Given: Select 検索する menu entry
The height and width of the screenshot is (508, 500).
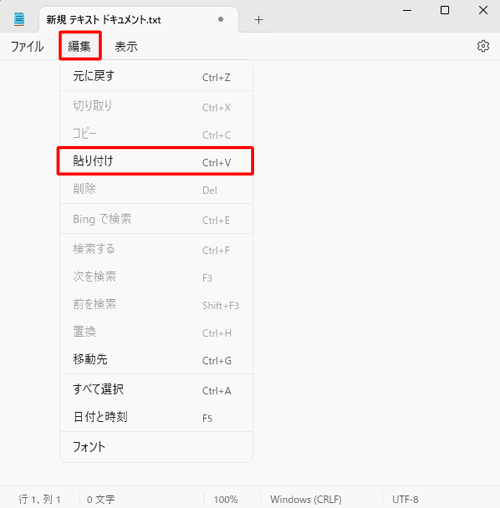Looking at the screenshot, I should point(156,249).
